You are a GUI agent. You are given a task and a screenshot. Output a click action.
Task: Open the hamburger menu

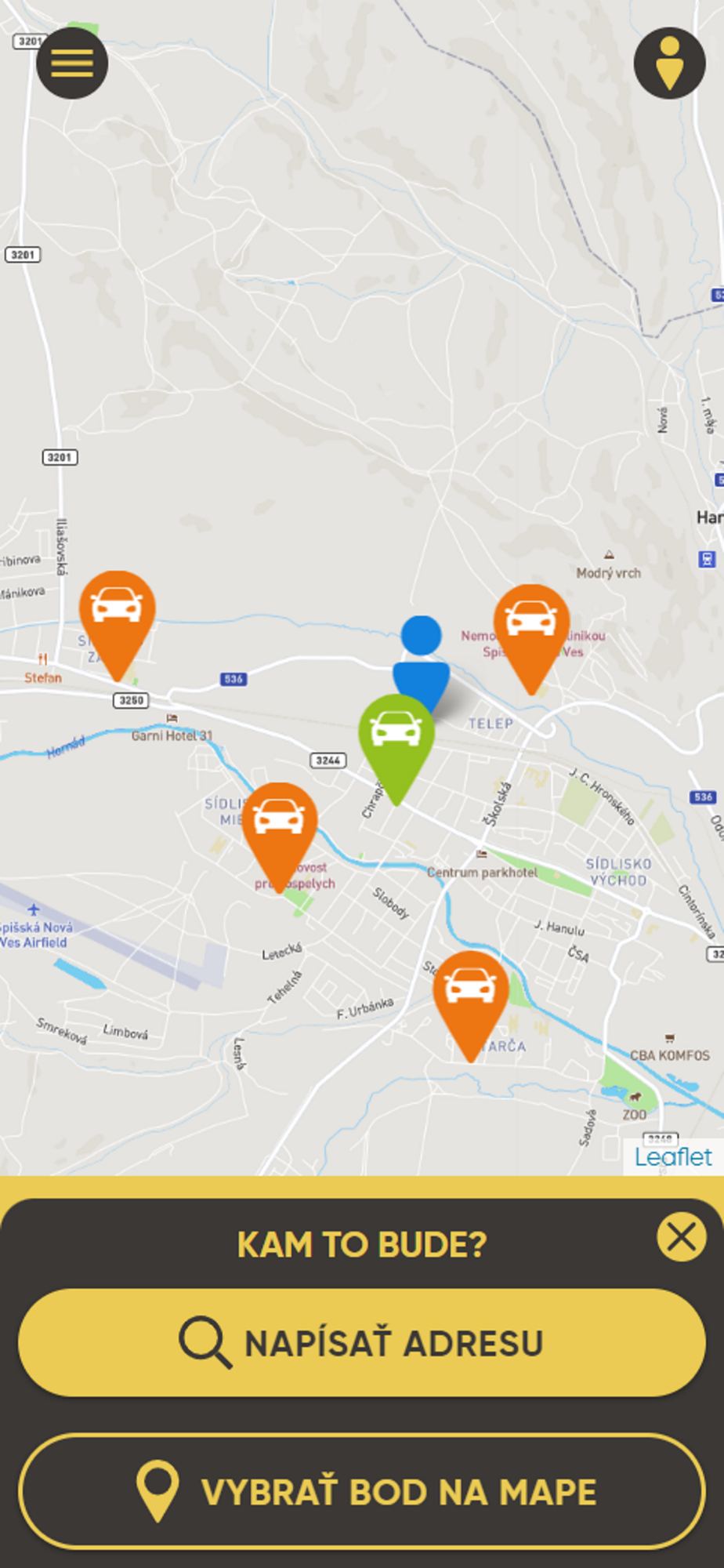point(72,63)
